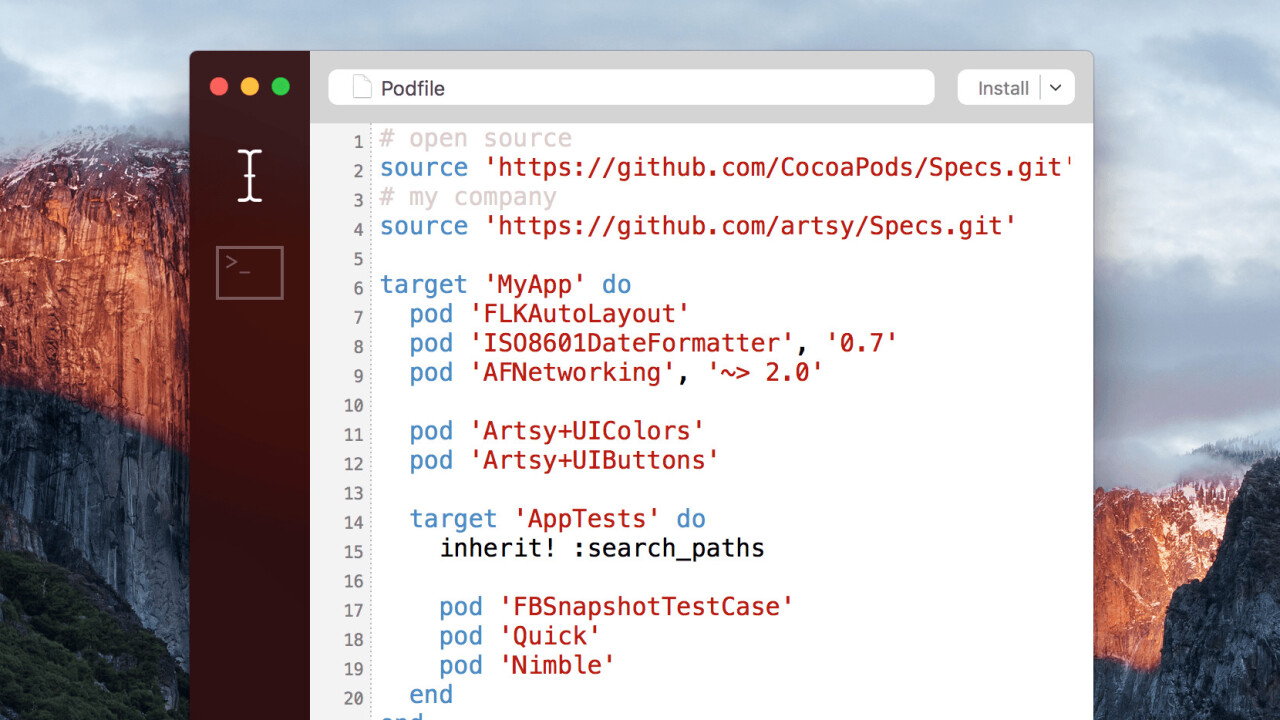
Task: Click line number 6 in the gutter
Action: (357, 288)
